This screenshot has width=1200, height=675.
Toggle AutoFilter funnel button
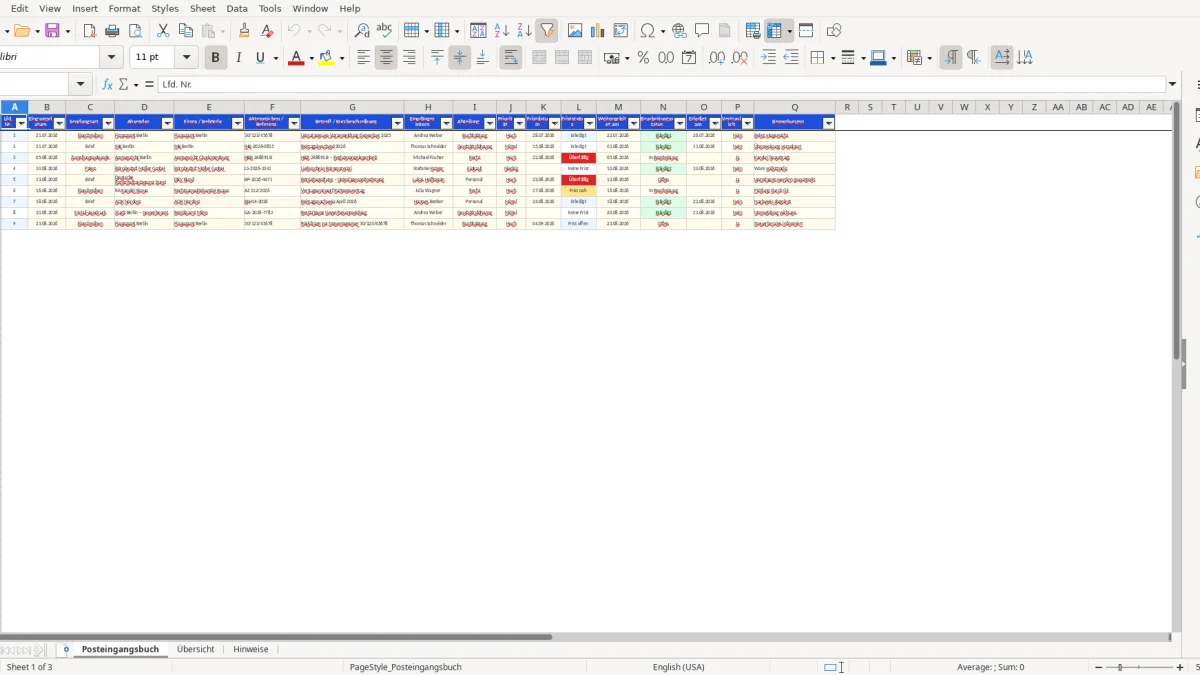click(547, 31)
